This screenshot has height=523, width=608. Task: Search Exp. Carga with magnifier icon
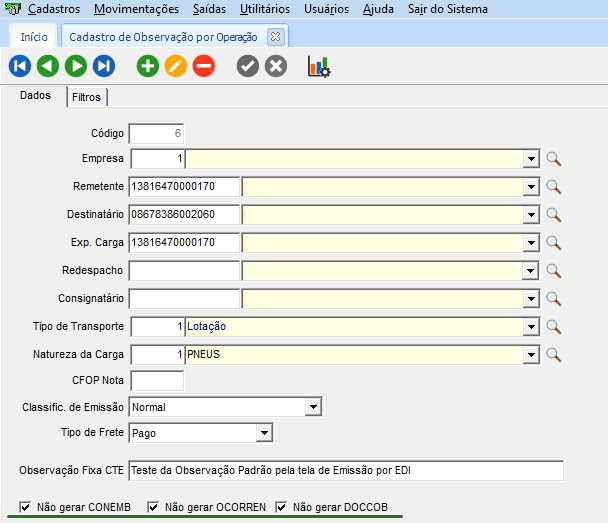click(x=554, y=243)
